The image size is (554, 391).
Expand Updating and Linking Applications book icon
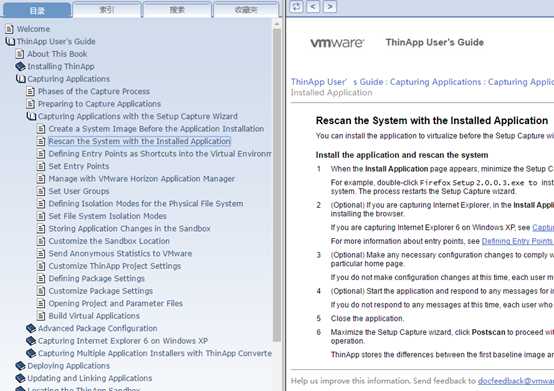click(x=20, y=378)
